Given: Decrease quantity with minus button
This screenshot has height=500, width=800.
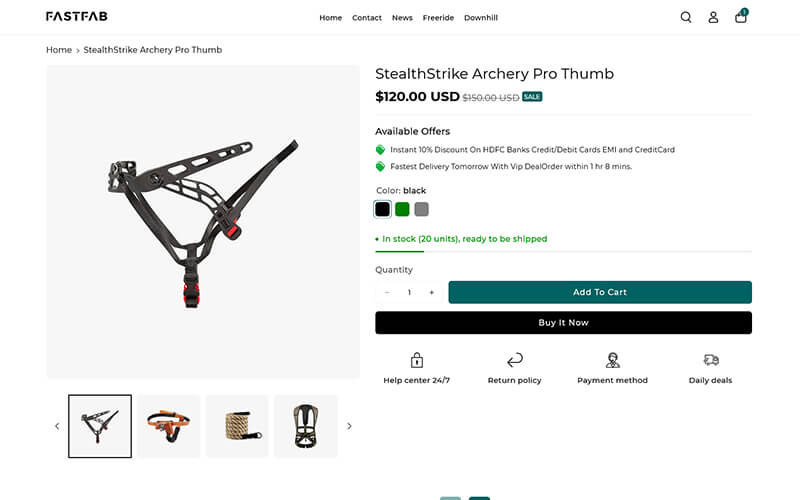Looking at the screenshot, I should click(x=387, y=292).
